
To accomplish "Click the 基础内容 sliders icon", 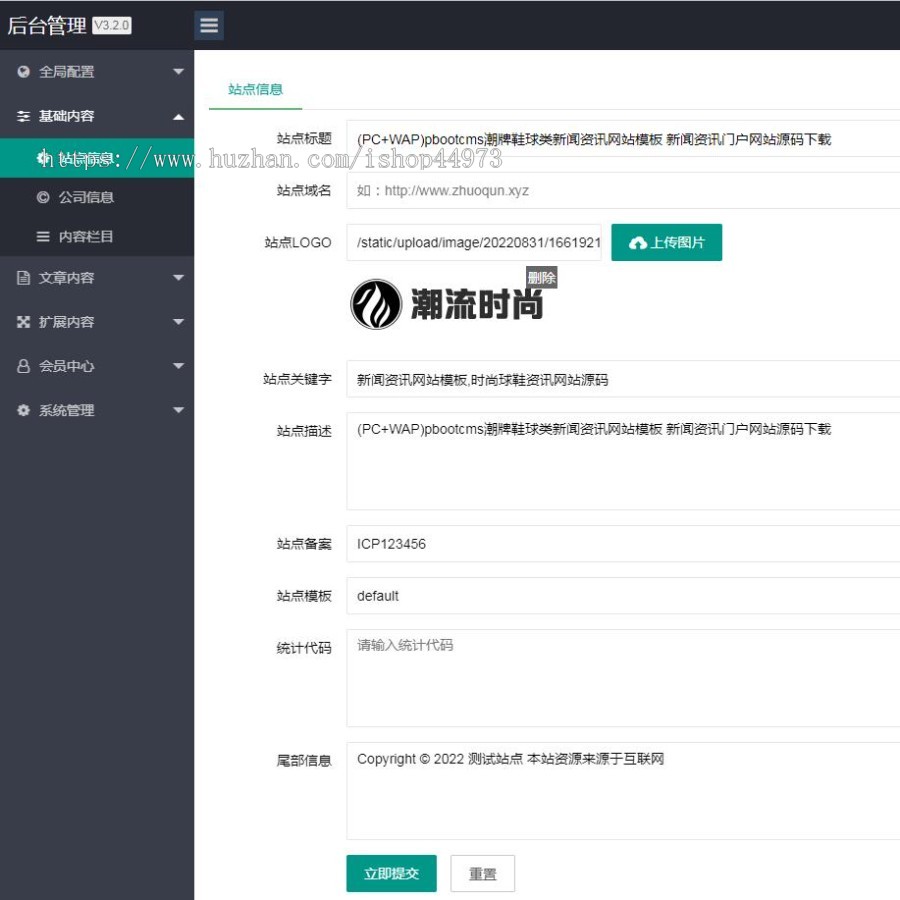I will (x=24, y=116).
